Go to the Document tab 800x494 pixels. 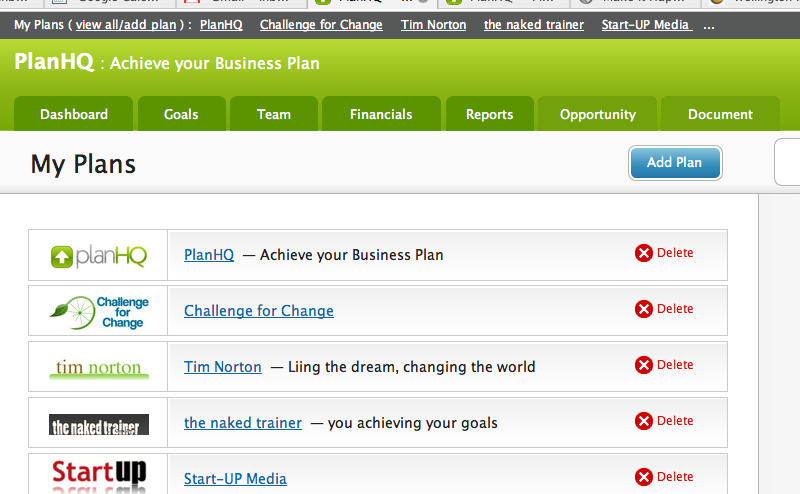coord(720,114)
